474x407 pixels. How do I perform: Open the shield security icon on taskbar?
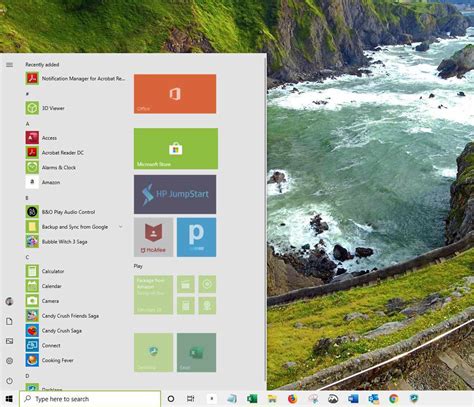414,399
